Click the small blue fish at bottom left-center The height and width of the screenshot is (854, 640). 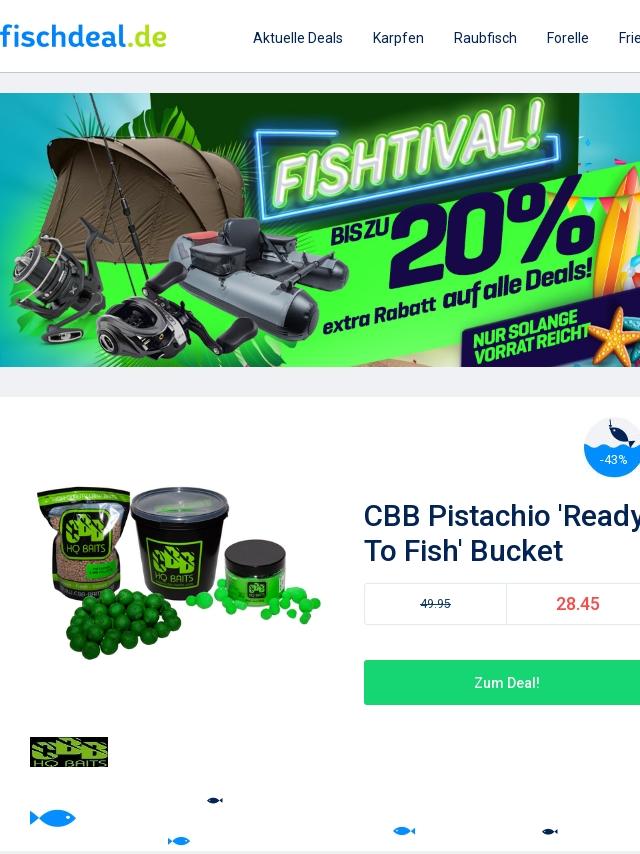tap(179, 841)
